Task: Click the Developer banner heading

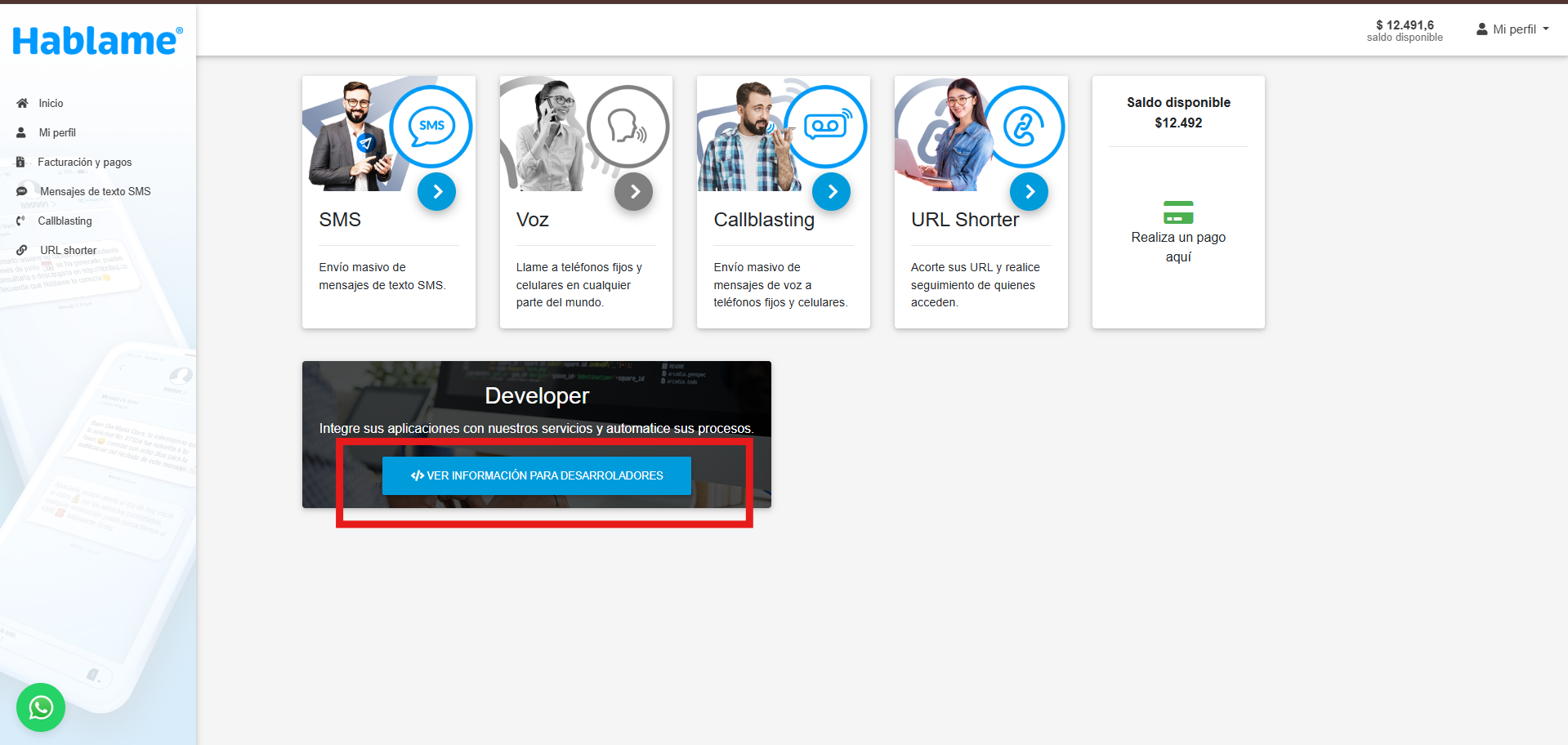Action: pos(537,396)
